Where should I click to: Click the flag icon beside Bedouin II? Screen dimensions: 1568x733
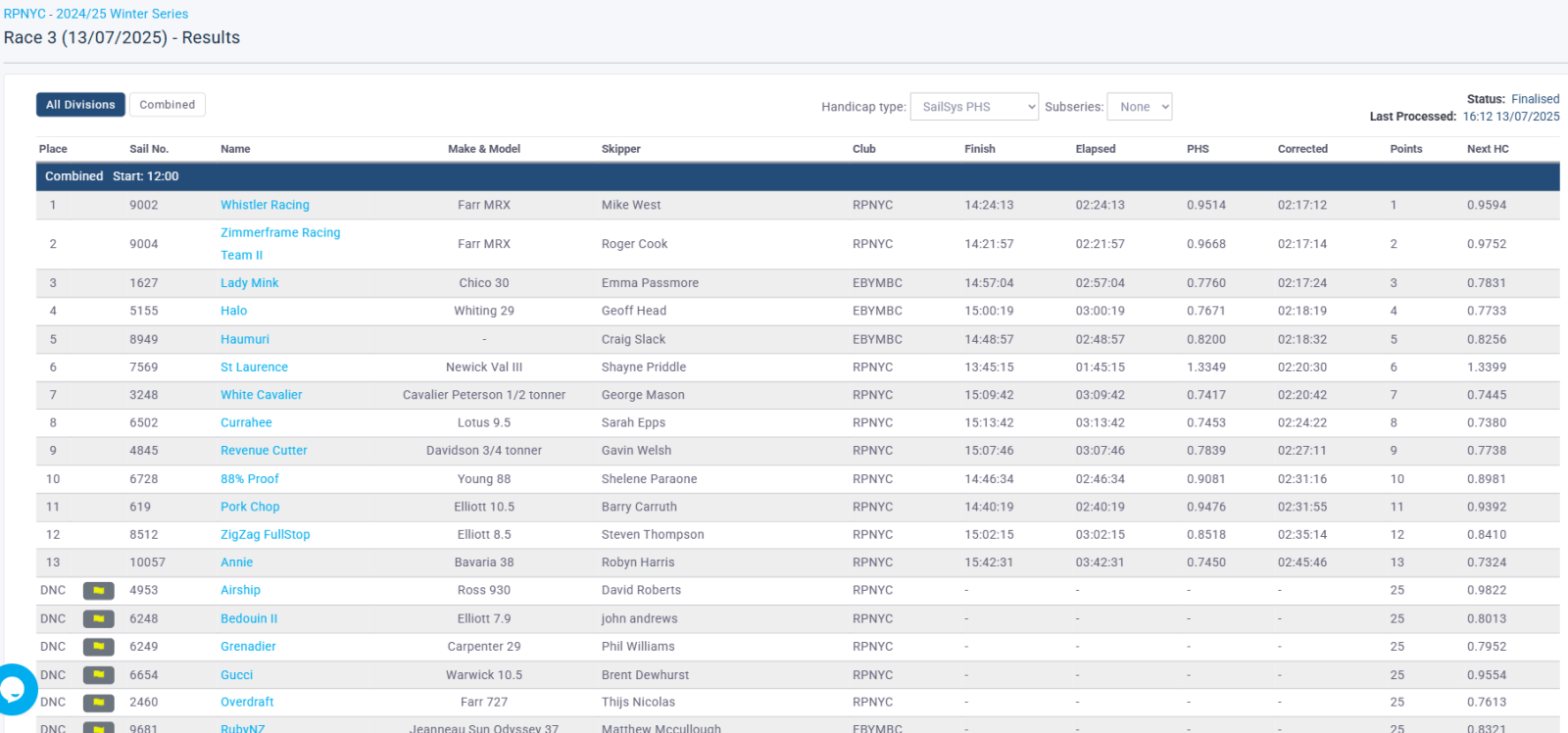(x=98, y=619)
